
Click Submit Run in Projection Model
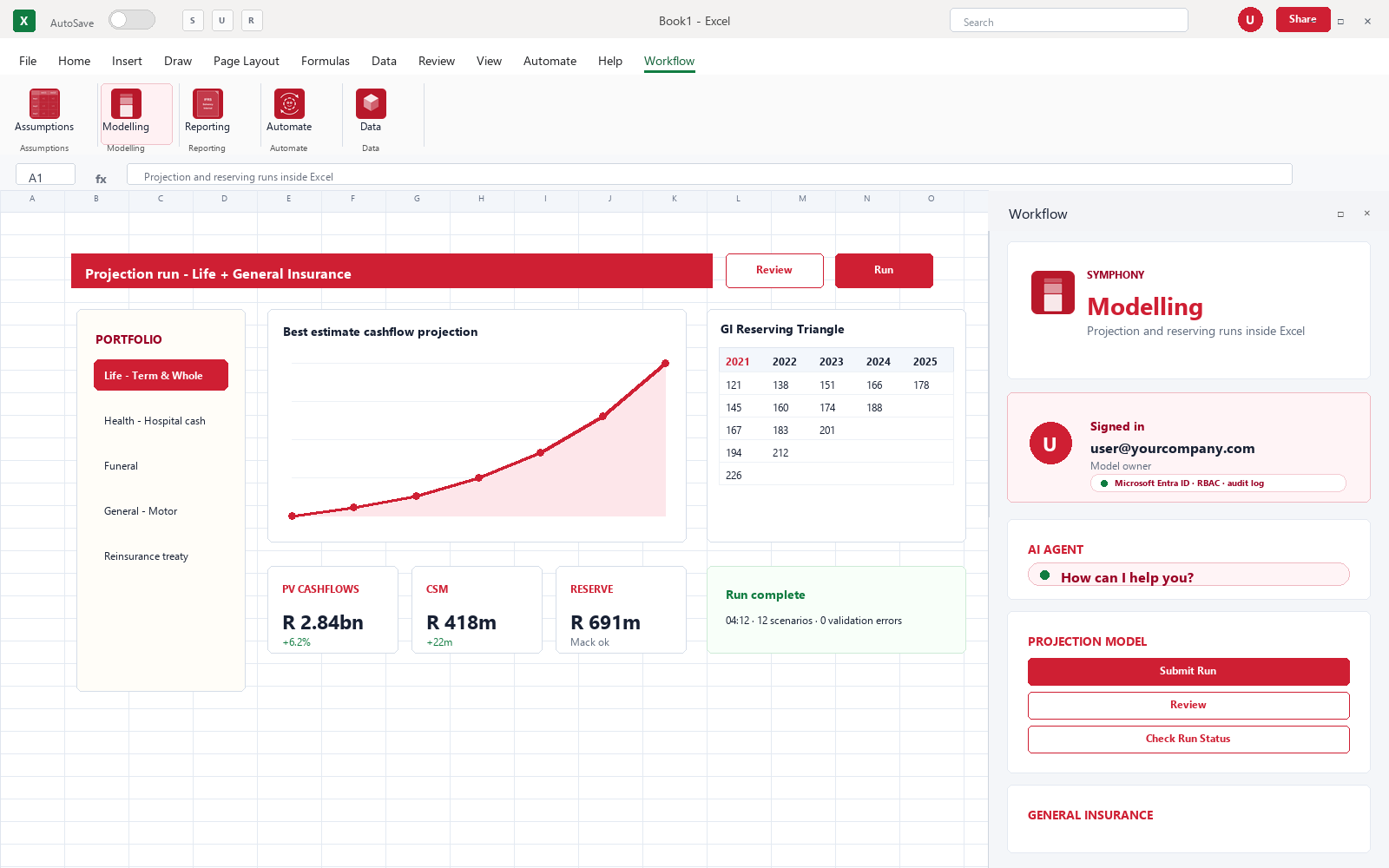coord(1188,672)
